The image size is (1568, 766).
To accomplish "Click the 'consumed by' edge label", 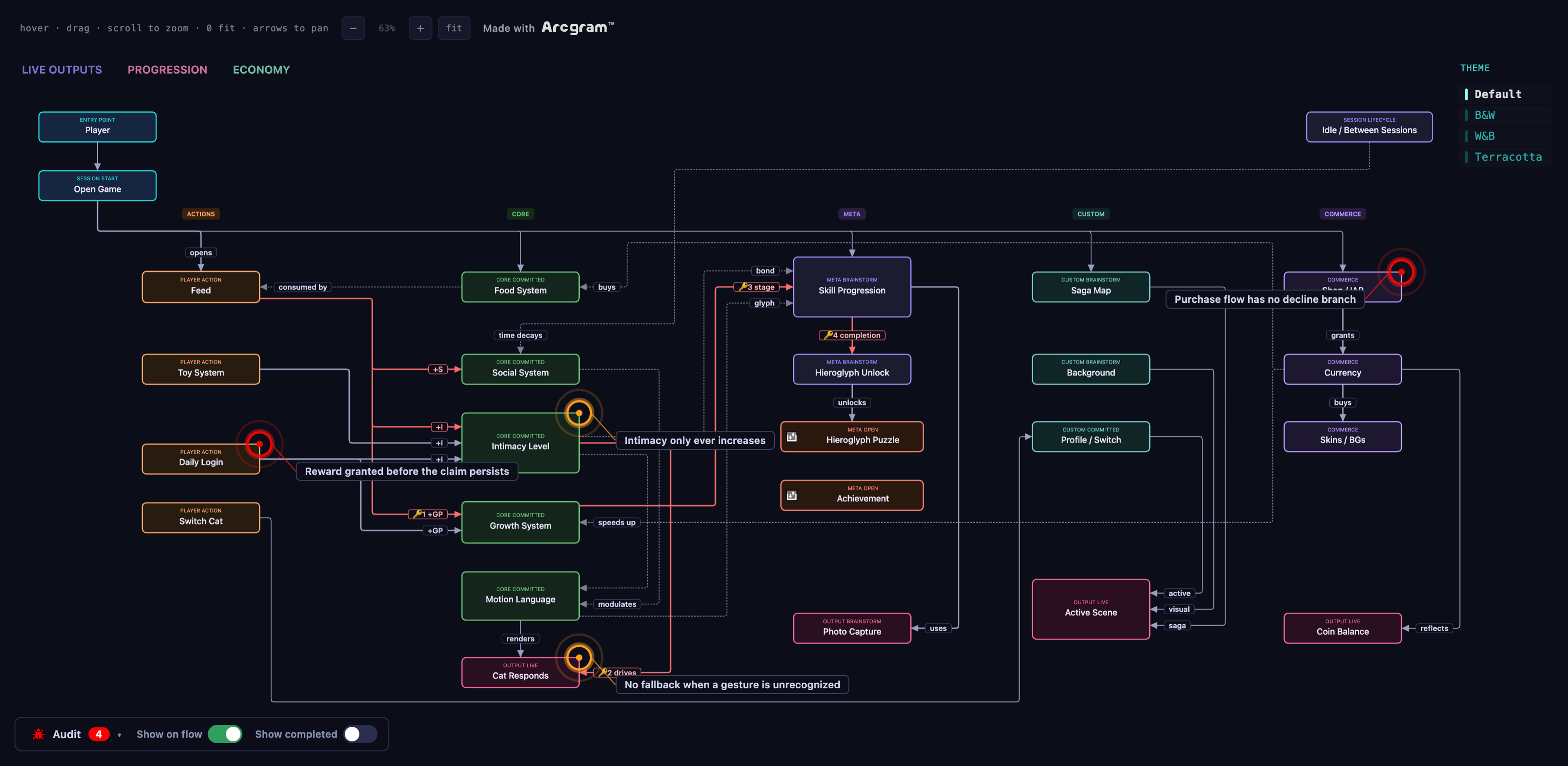I will 302,287.
